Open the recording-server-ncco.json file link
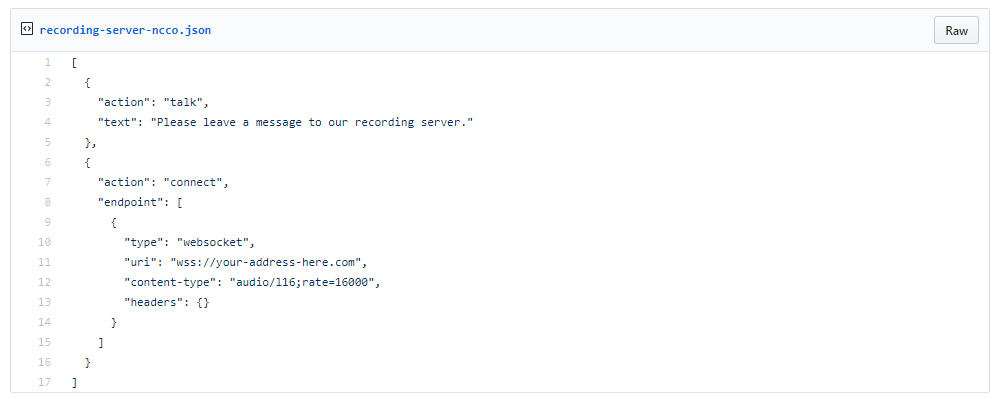Viewport: 998px width, 399px height. pyautogui.click(x=125, y=30)
